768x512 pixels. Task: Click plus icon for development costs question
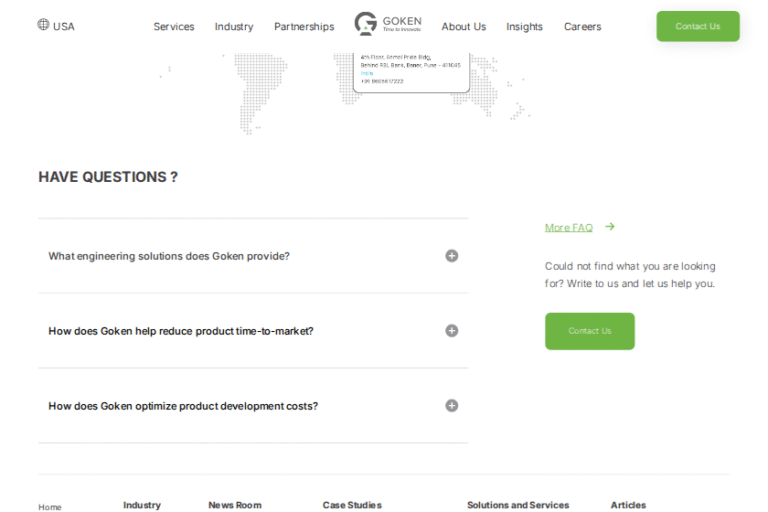point(451,406)
